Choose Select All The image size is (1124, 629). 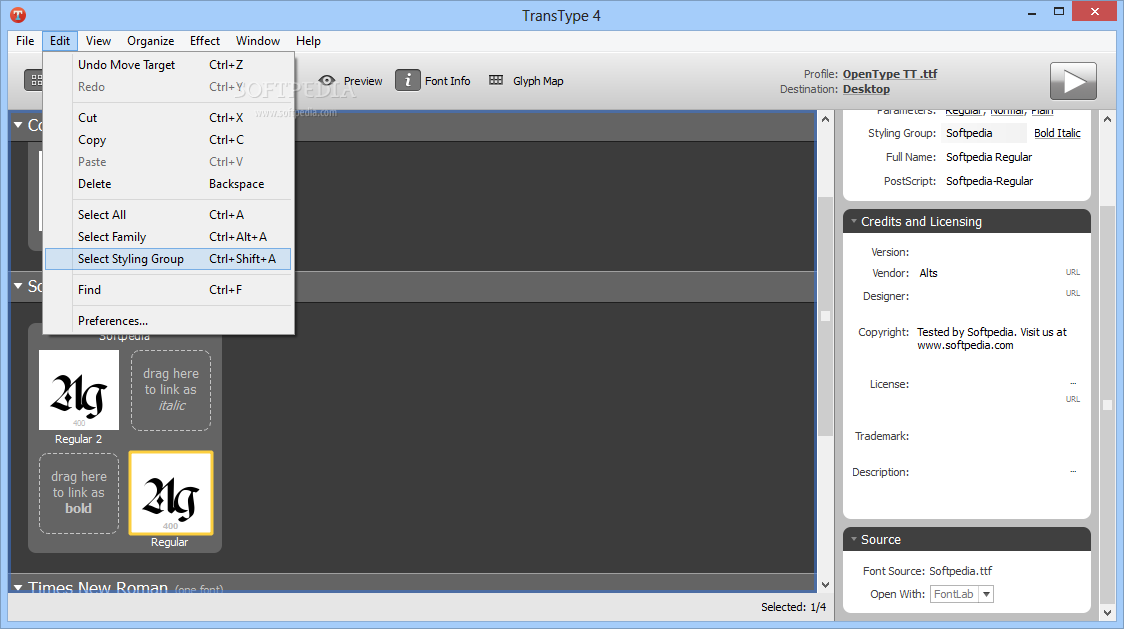pos(168,214)
